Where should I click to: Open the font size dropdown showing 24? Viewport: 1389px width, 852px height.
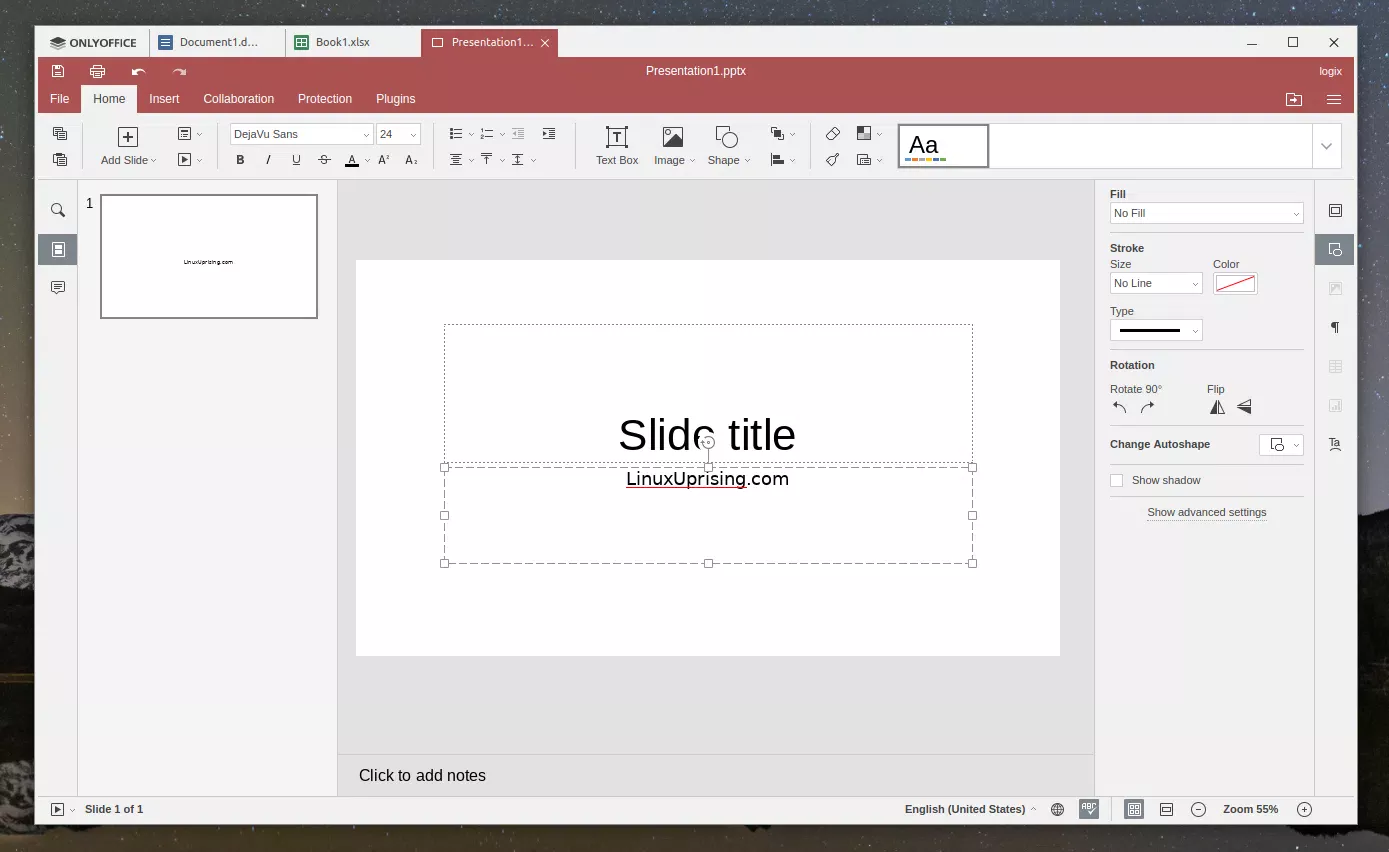point(399,134)
